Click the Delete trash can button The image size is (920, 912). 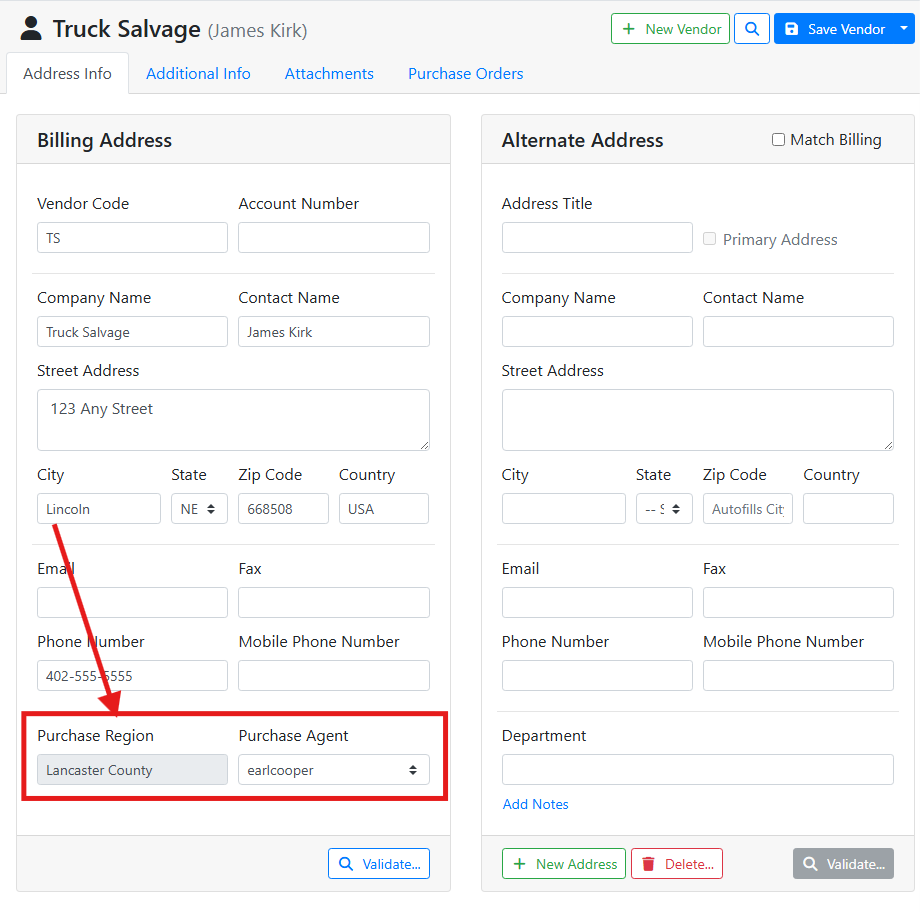[676, 864]
